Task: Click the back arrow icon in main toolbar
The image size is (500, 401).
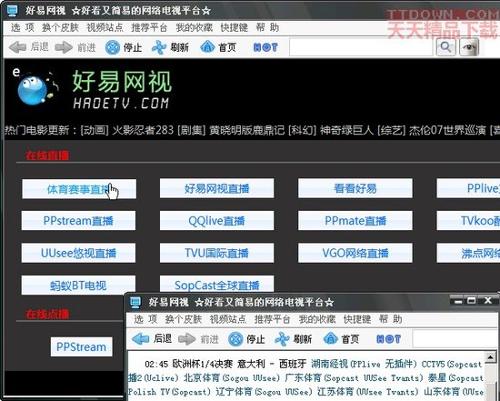Action: [x=18, y=47]
